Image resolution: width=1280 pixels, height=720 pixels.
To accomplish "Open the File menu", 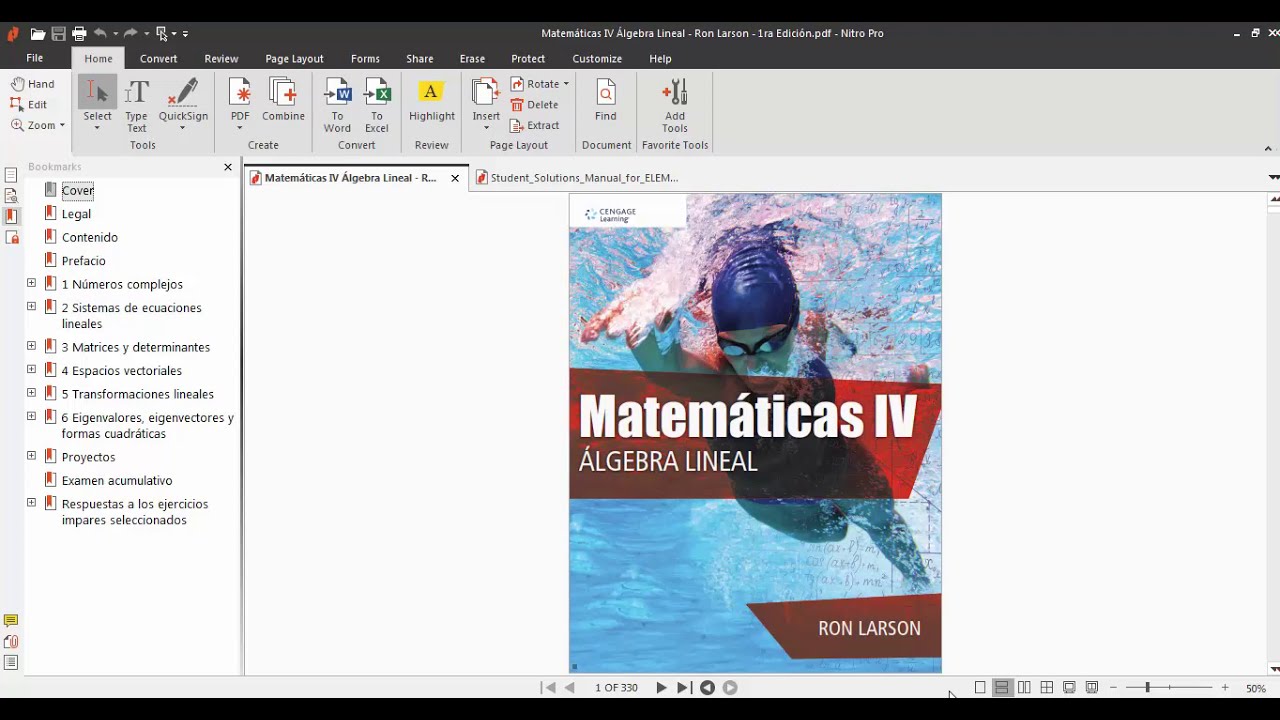I will pos(35,58).
